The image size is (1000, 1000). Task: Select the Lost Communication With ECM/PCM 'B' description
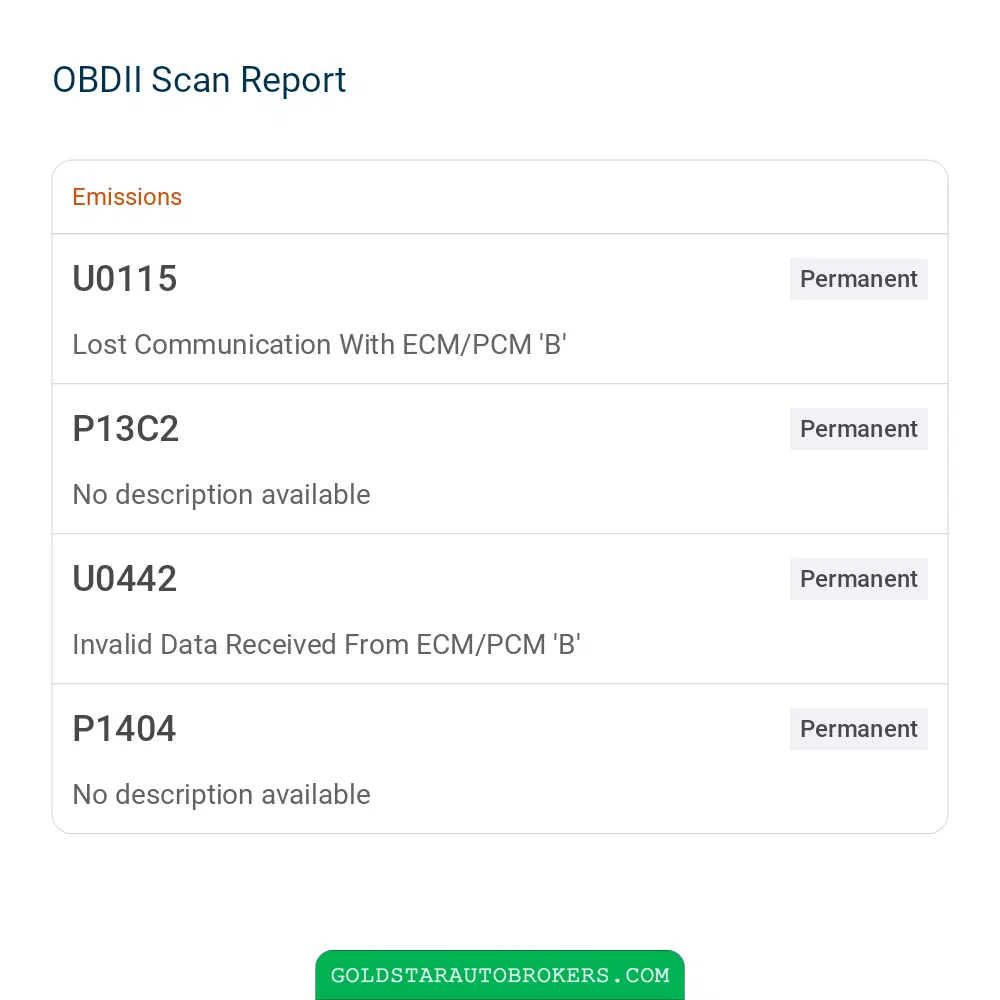click(x=320, y=344)
